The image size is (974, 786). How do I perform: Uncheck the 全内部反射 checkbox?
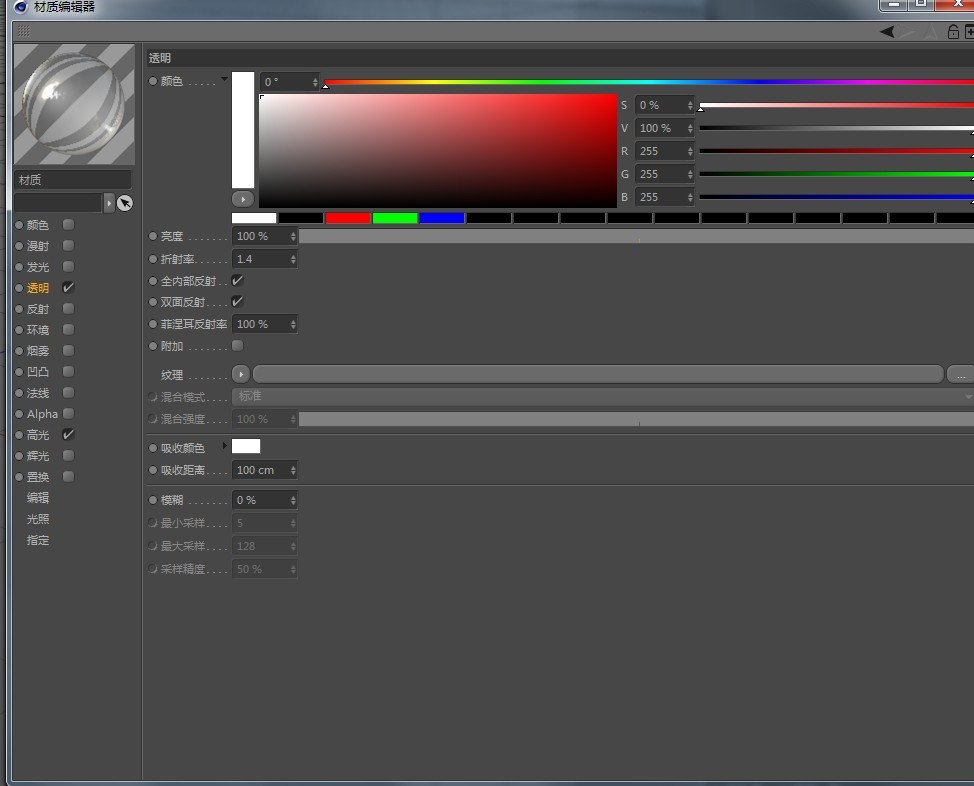[x=237, y=281]
